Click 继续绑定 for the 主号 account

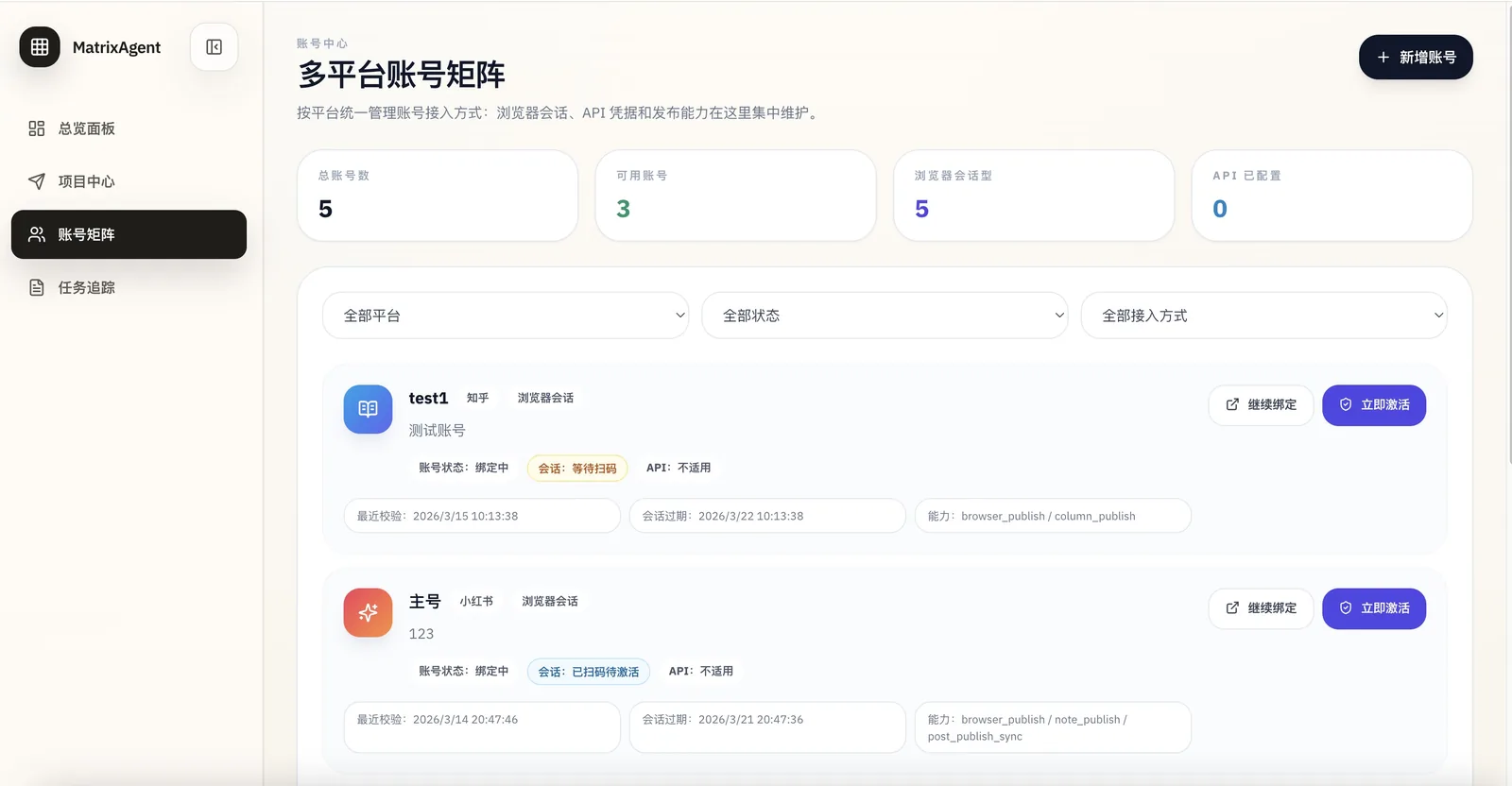pos(1261,608)
